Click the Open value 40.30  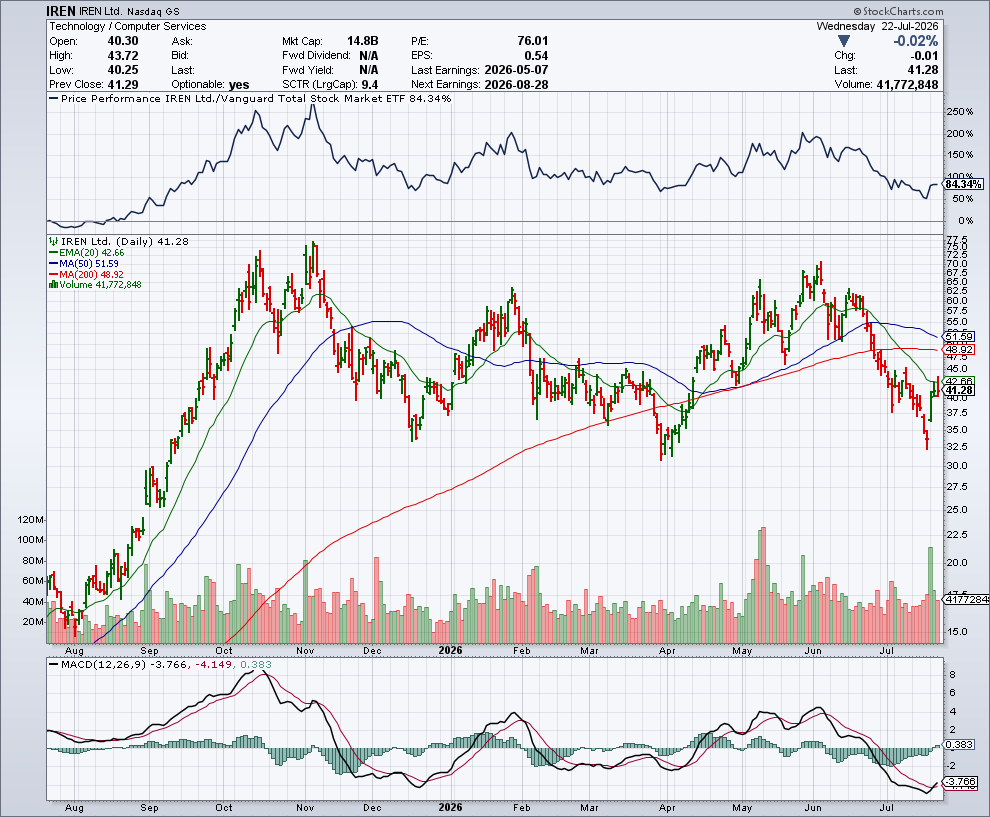(x=122, y=41)
